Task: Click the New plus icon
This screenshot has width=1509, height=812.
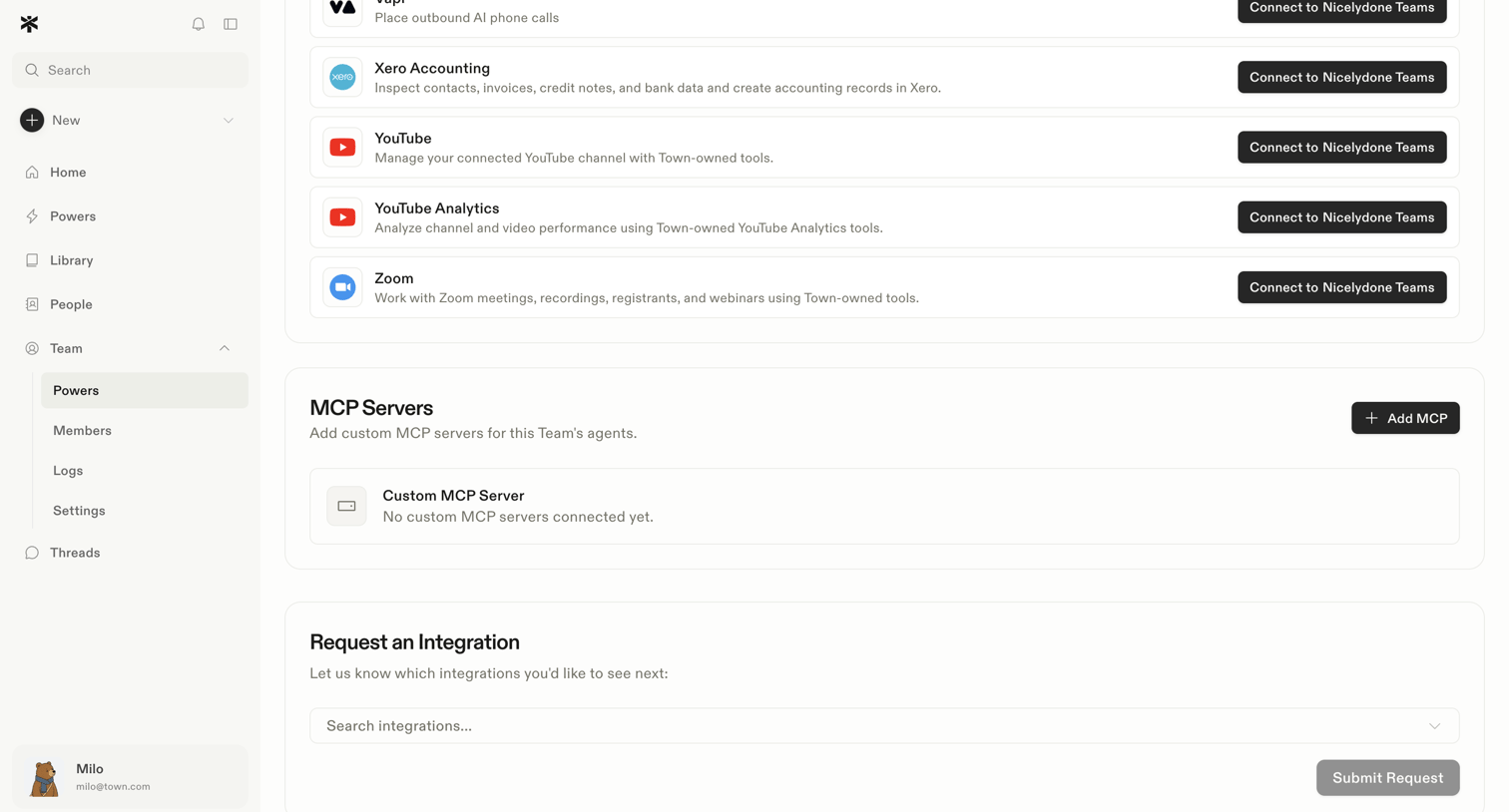Action: [x=32, y=120]
